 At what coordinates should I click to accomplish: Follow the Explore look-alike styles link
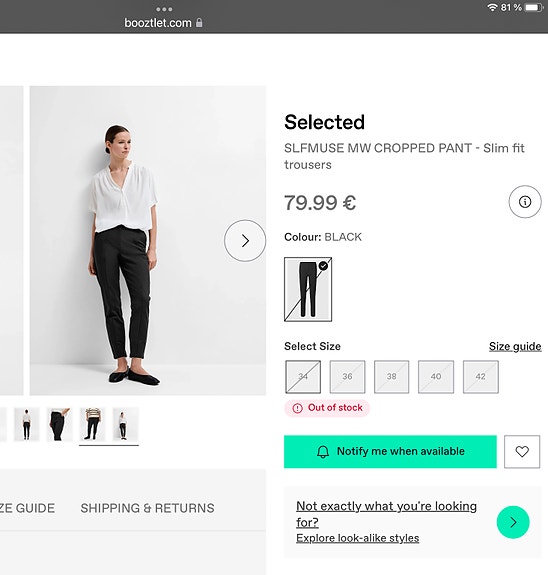coord(358,538)
